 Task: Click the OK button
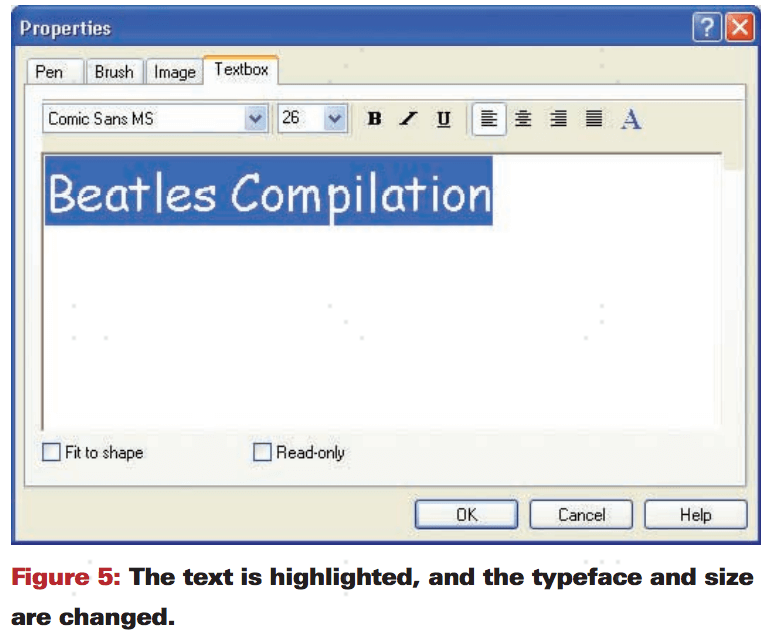tap(466, 514)
